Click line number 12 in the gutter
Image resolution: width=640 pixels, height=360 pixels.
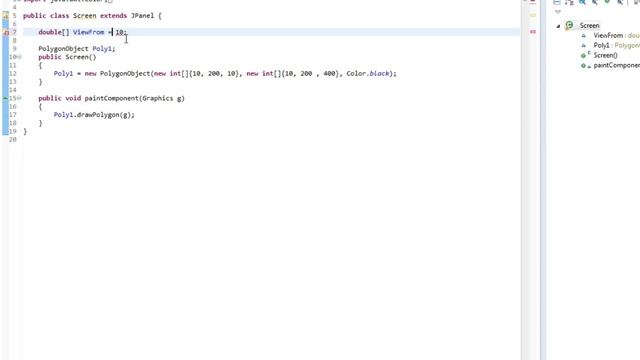[x=13, y=73]
